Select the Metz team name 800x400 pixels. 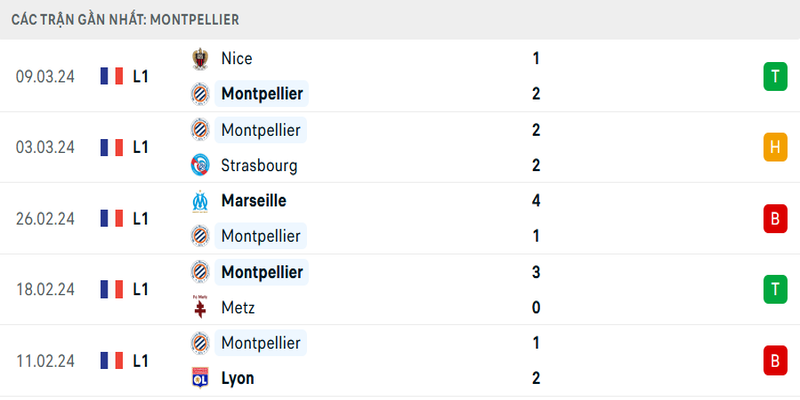[x=239, y=307]
